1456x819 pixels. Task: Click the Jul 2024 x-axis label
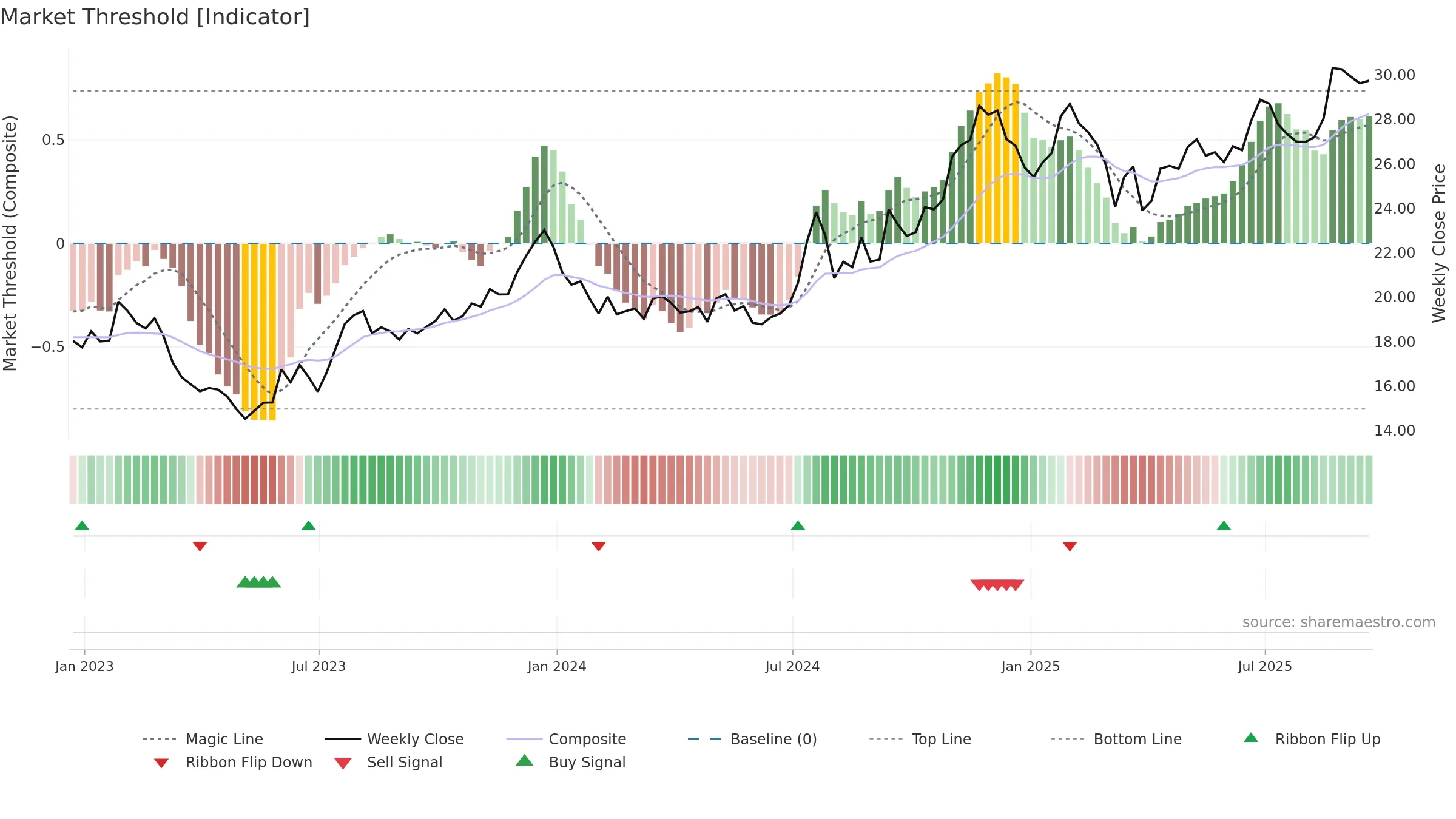pyautogui.click(x=792, y=666)
